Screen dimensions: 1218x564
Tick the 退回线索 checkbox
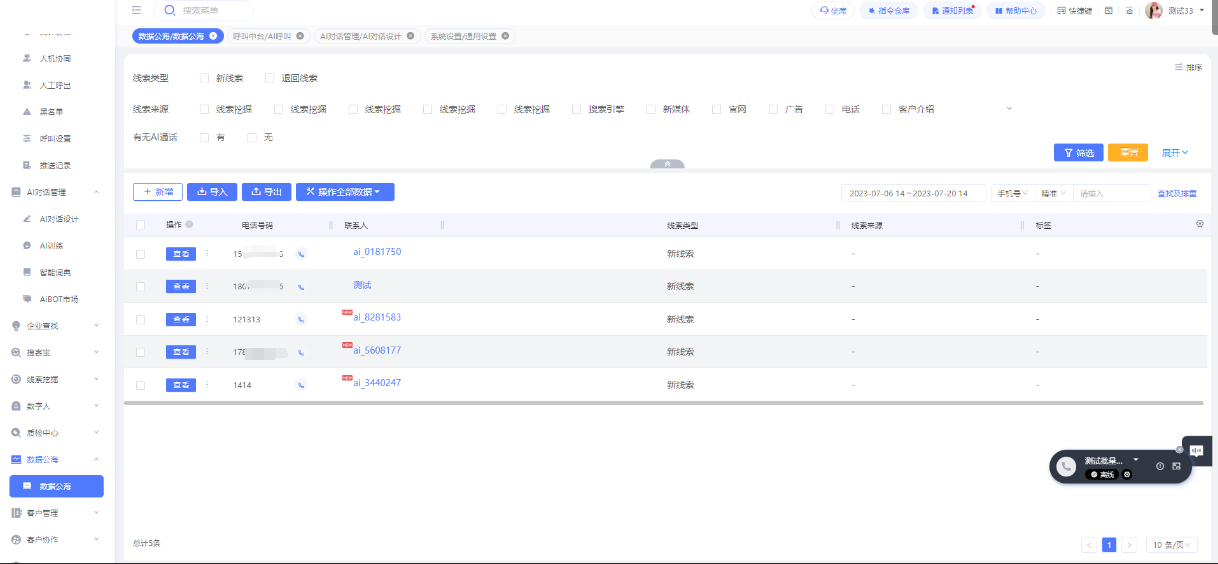pos(270,78)
